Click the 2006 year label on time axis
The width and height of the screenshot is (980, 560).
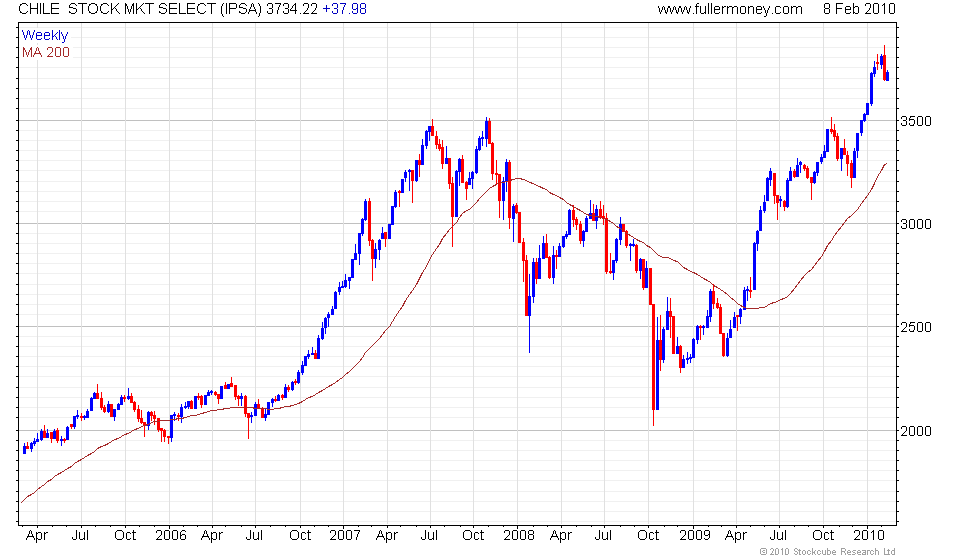[171, 536]
